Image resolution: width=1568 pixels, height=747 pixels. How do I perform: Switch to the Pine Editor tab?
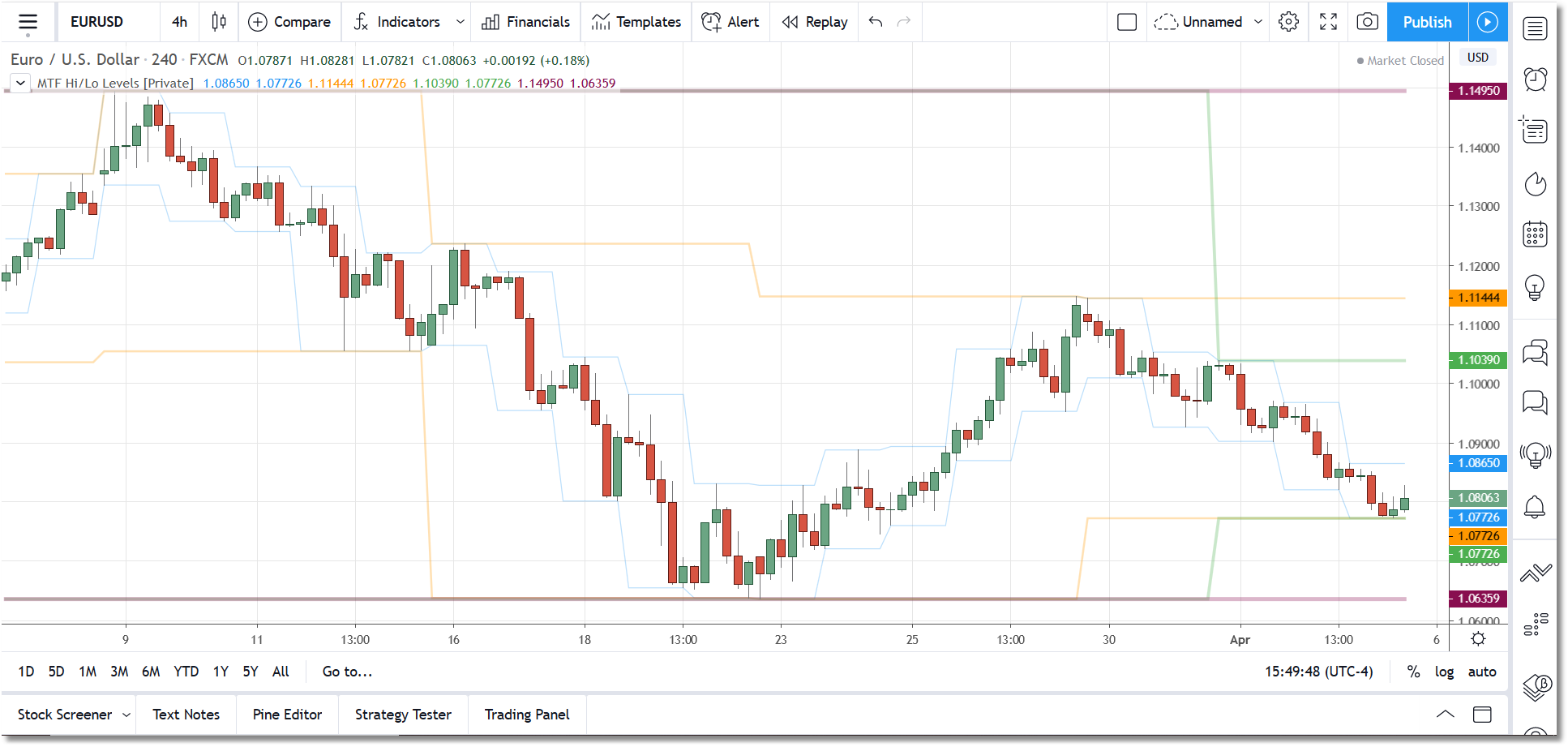click(x=287, y=715)
